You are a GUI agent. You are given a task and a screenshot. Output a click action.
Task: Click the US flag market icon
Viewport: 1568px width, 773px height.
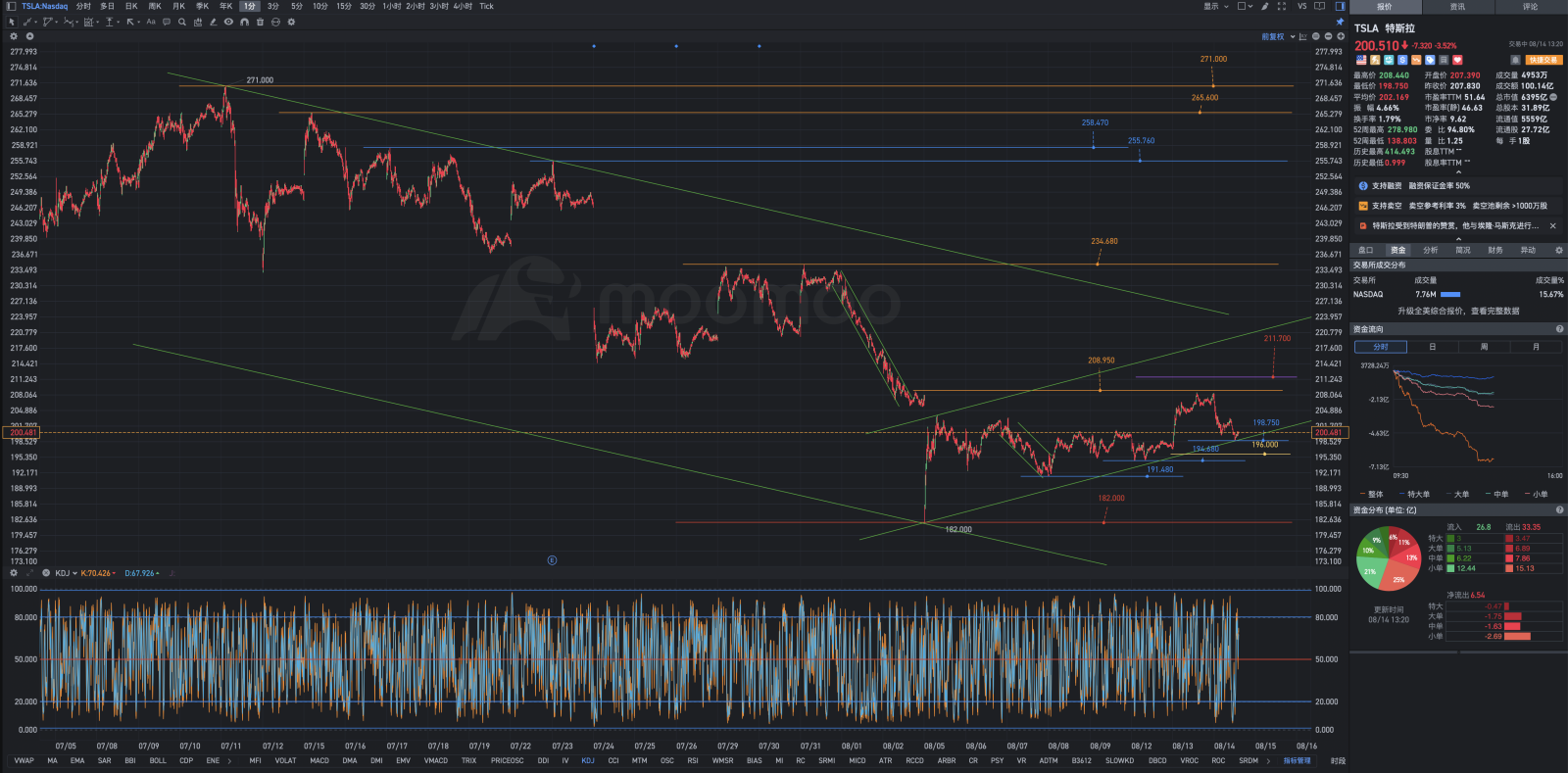pos(1361,60)
